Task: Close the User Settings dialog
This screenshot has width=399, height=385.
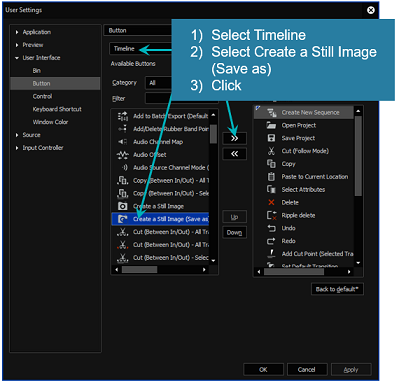Action: coord(370,10)
